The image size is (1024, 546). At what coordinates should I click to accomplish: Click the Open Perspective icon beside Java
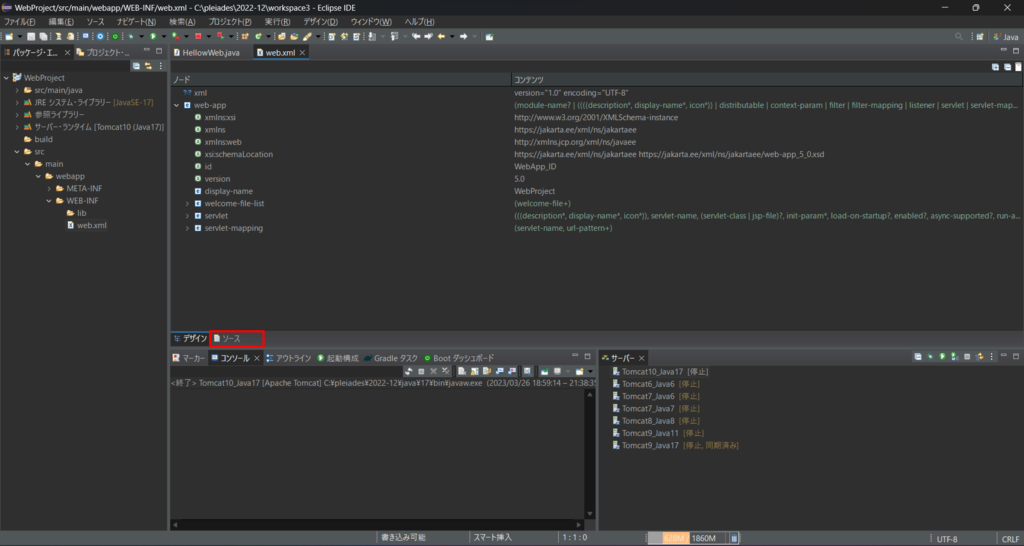point(978,37)
